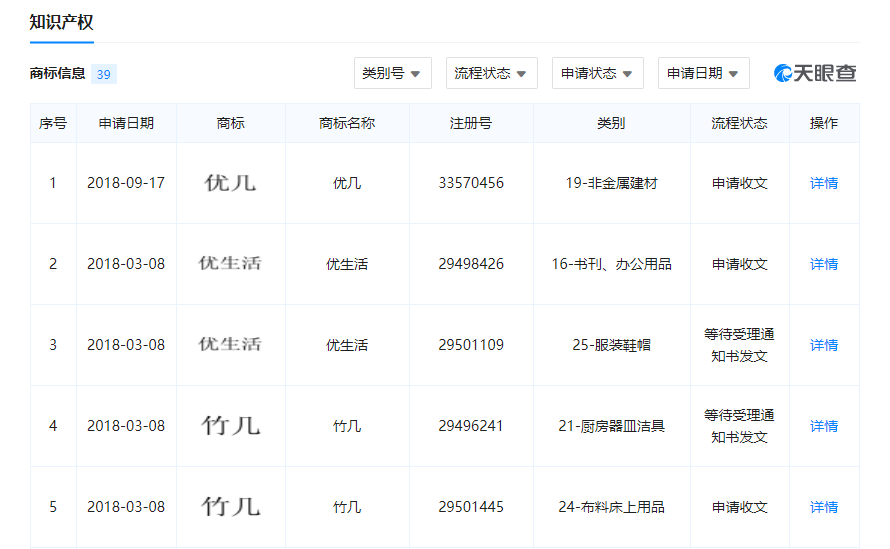
Task: Click the 商标名称 column header
Action: (x=347, y=123)
